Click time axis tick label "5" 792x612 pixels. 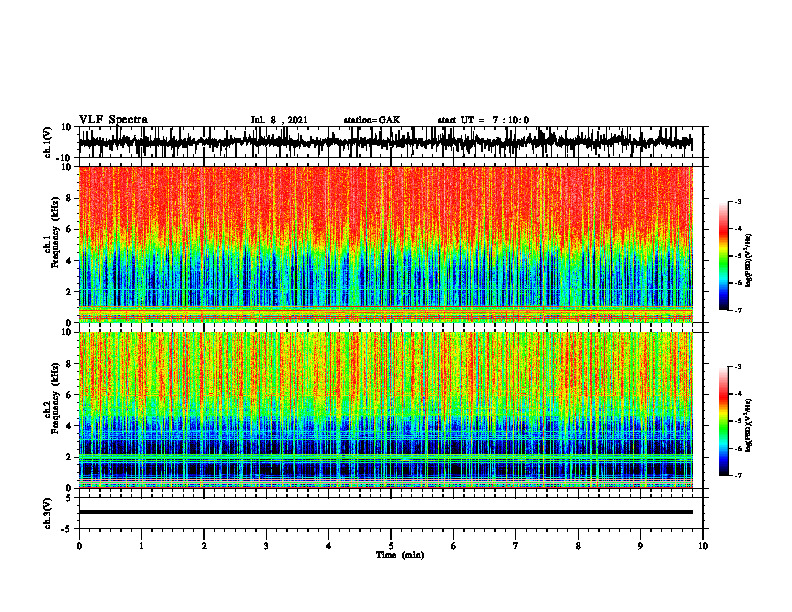coord(391,546)
